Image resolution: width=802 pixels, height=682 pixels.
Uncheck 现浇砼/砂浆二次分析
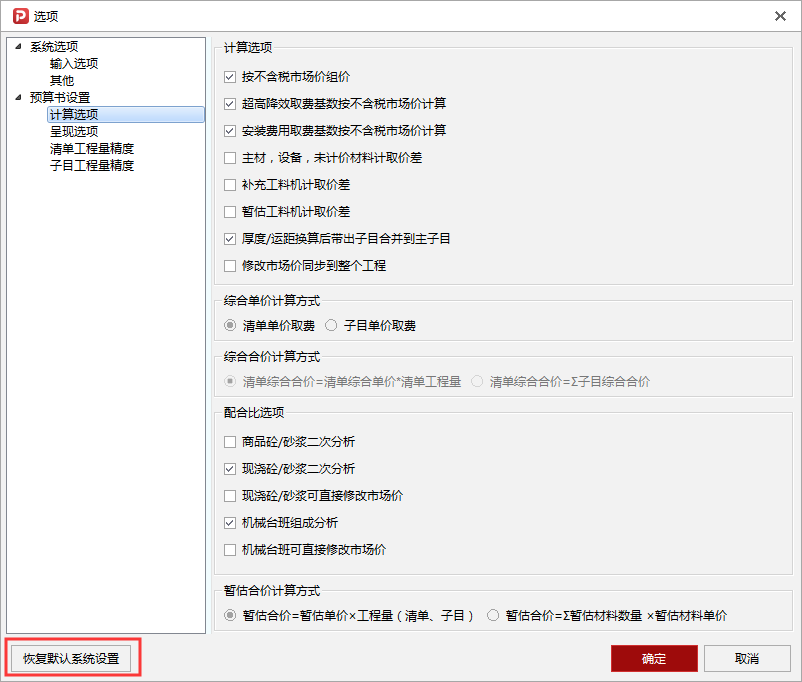point(227,468)
